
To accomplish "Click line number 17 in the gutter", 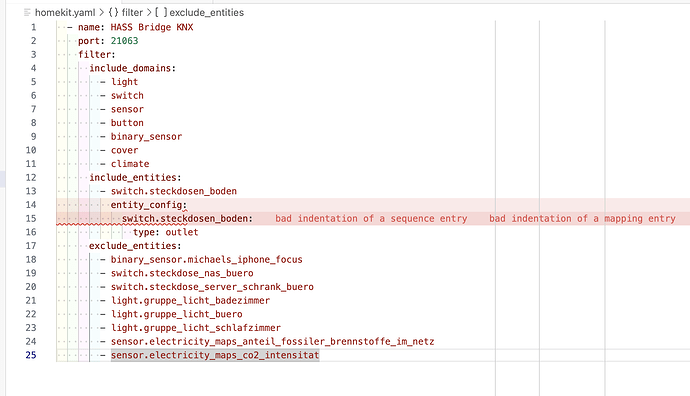I will (x=31, y=246).
